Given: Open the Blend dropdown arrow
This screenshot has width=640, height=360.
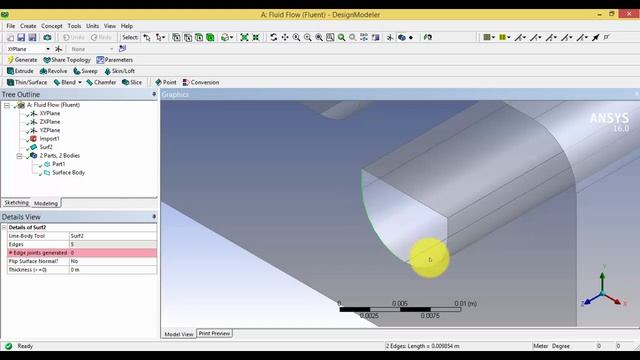Looking at the screenshot, I should coord(80,82).
